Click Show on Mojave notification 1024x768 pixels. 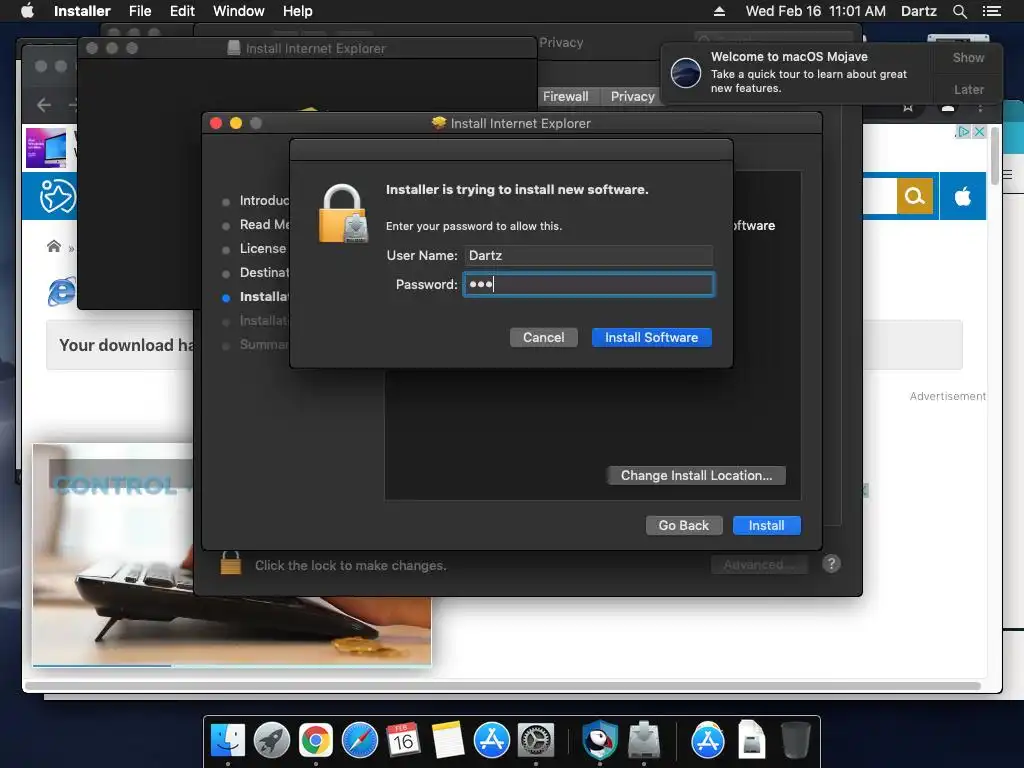pos(968,57)
